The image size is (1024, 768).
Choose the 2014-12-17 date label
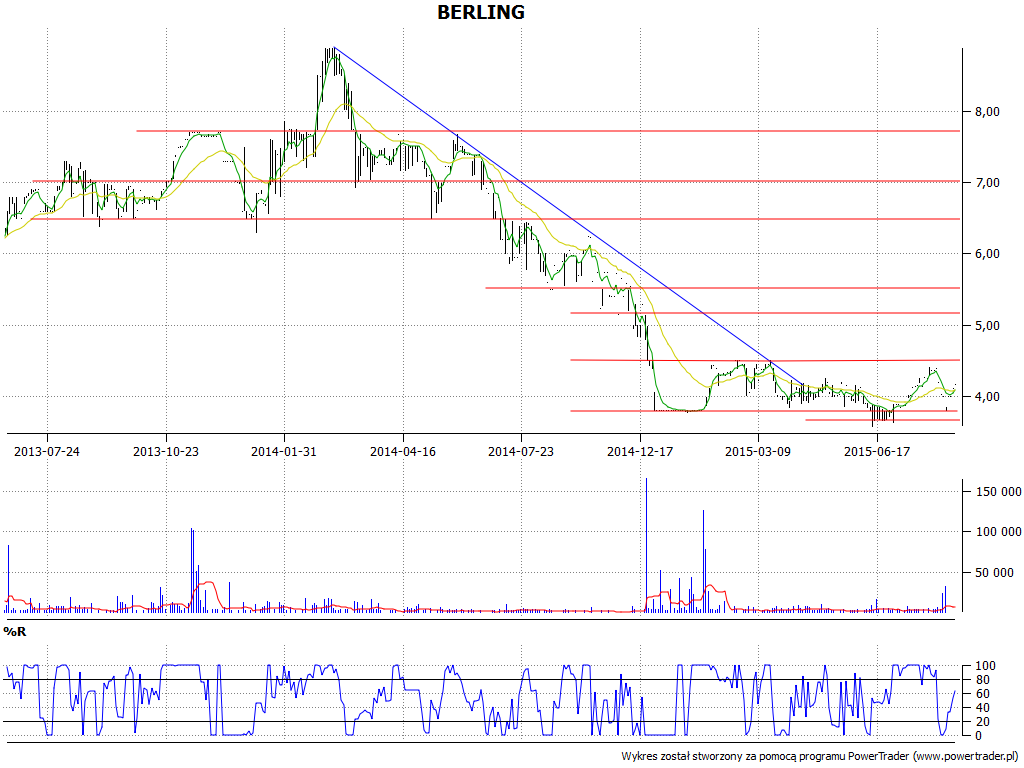click(640, 451)
